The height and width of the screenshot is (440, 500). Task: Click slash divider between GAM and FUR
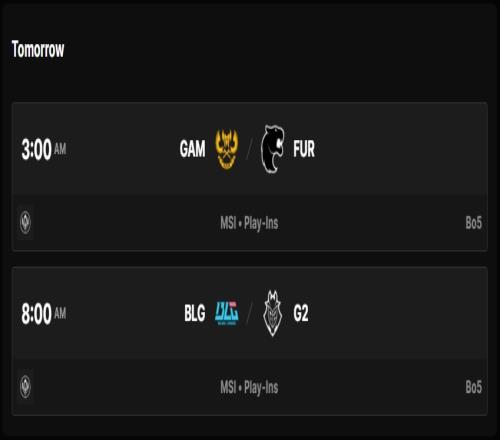coord(249,149)
